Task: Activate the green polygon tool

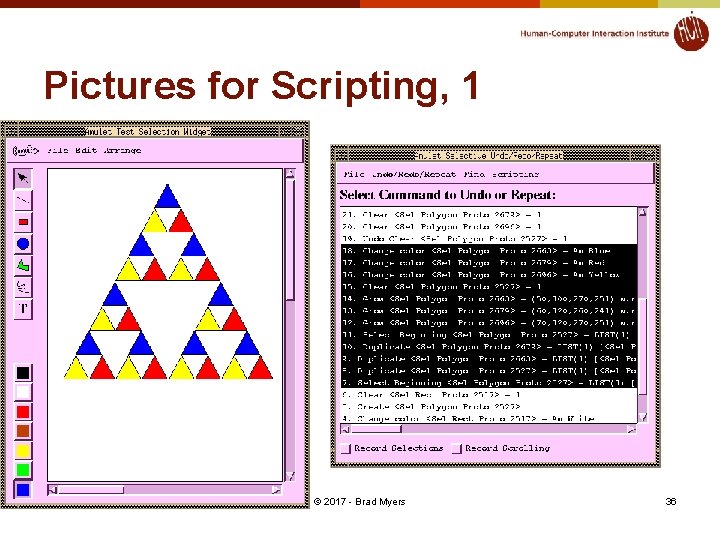Action: pos(23,265)
